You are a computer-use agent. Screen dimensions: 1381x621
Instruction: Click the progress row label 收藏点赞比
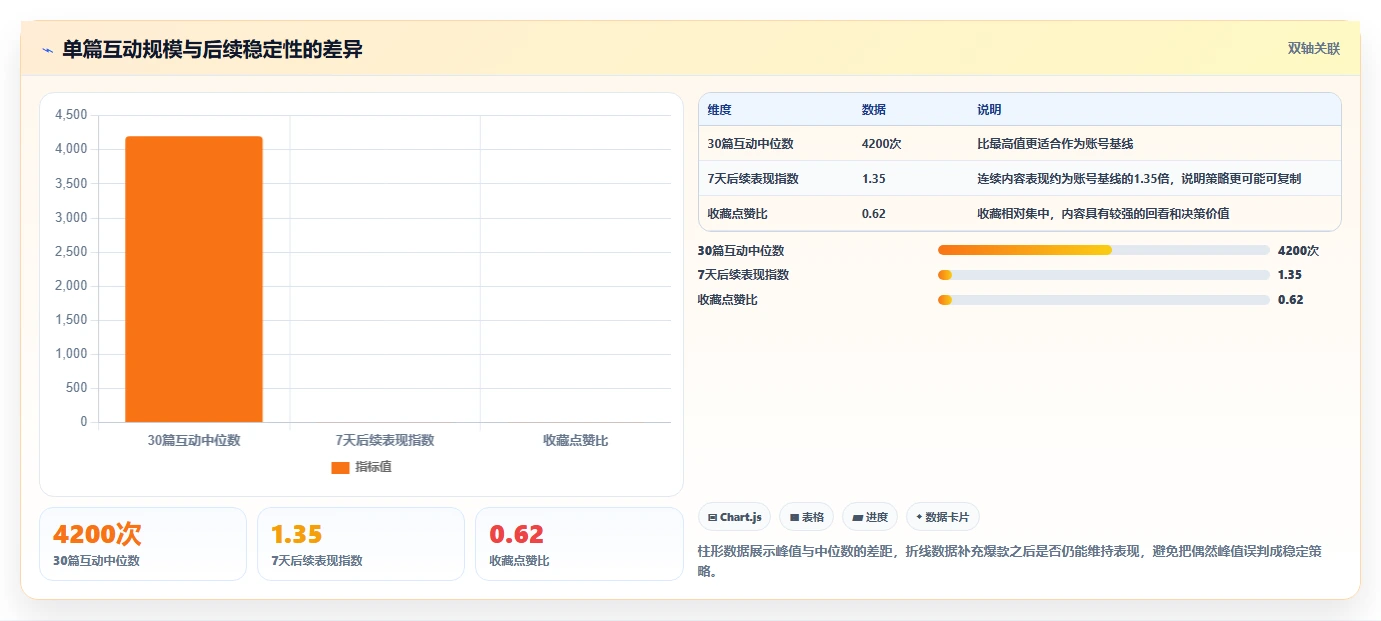(727, 300)
